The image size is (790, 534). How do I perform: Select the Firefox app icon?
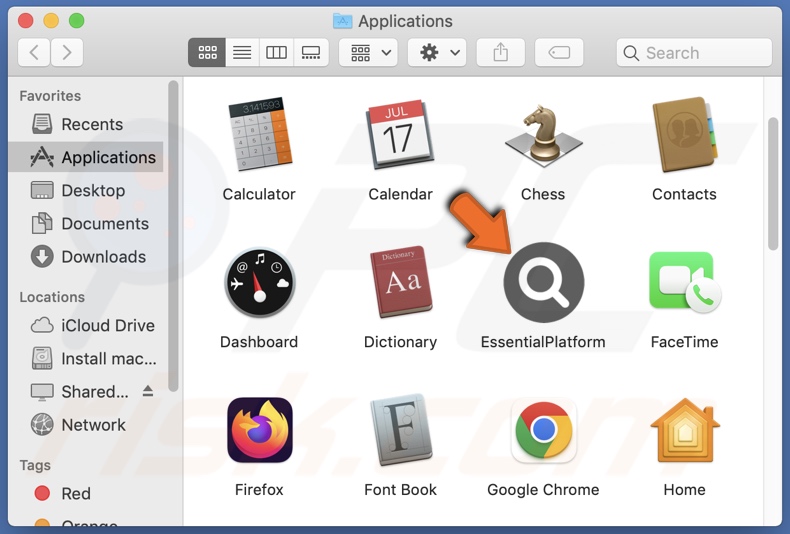click(260, 430)
